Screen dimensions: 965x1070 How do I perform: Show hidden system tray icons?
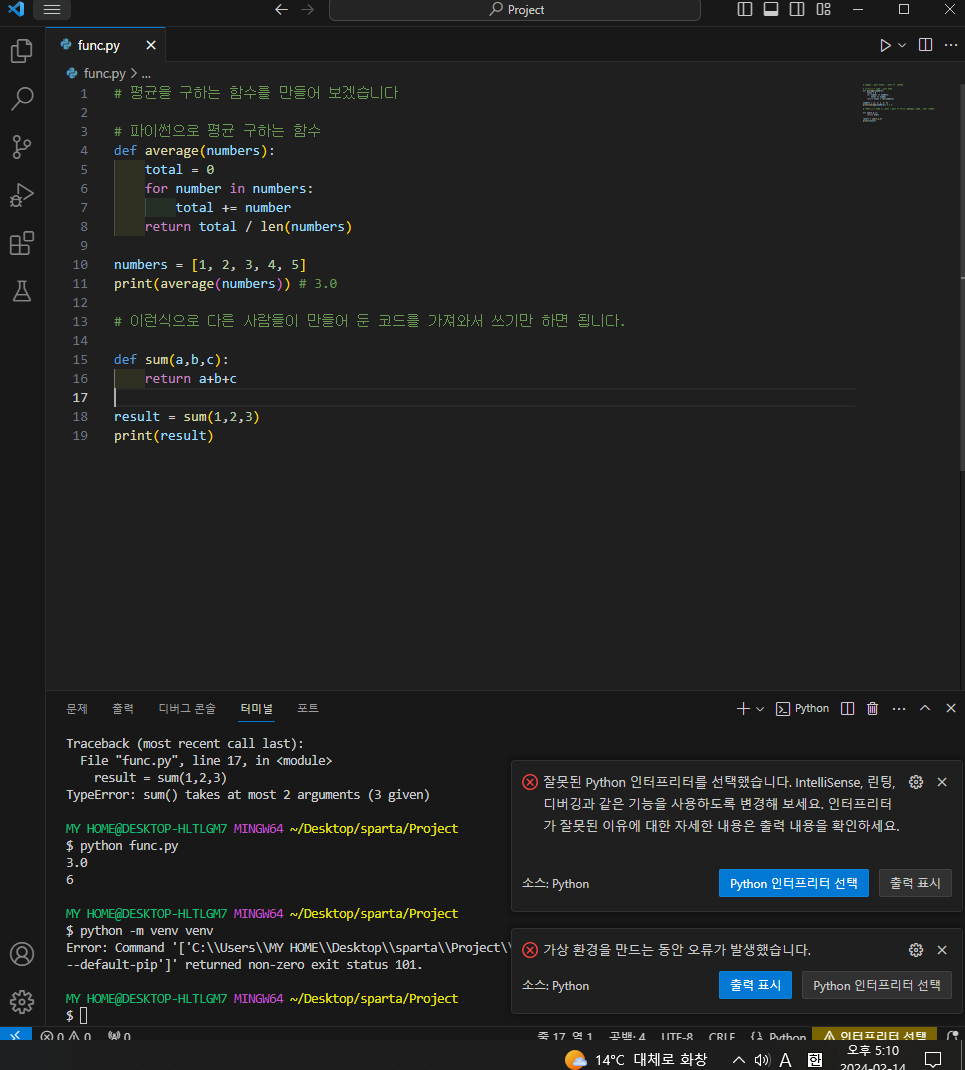click(738, 1060)
